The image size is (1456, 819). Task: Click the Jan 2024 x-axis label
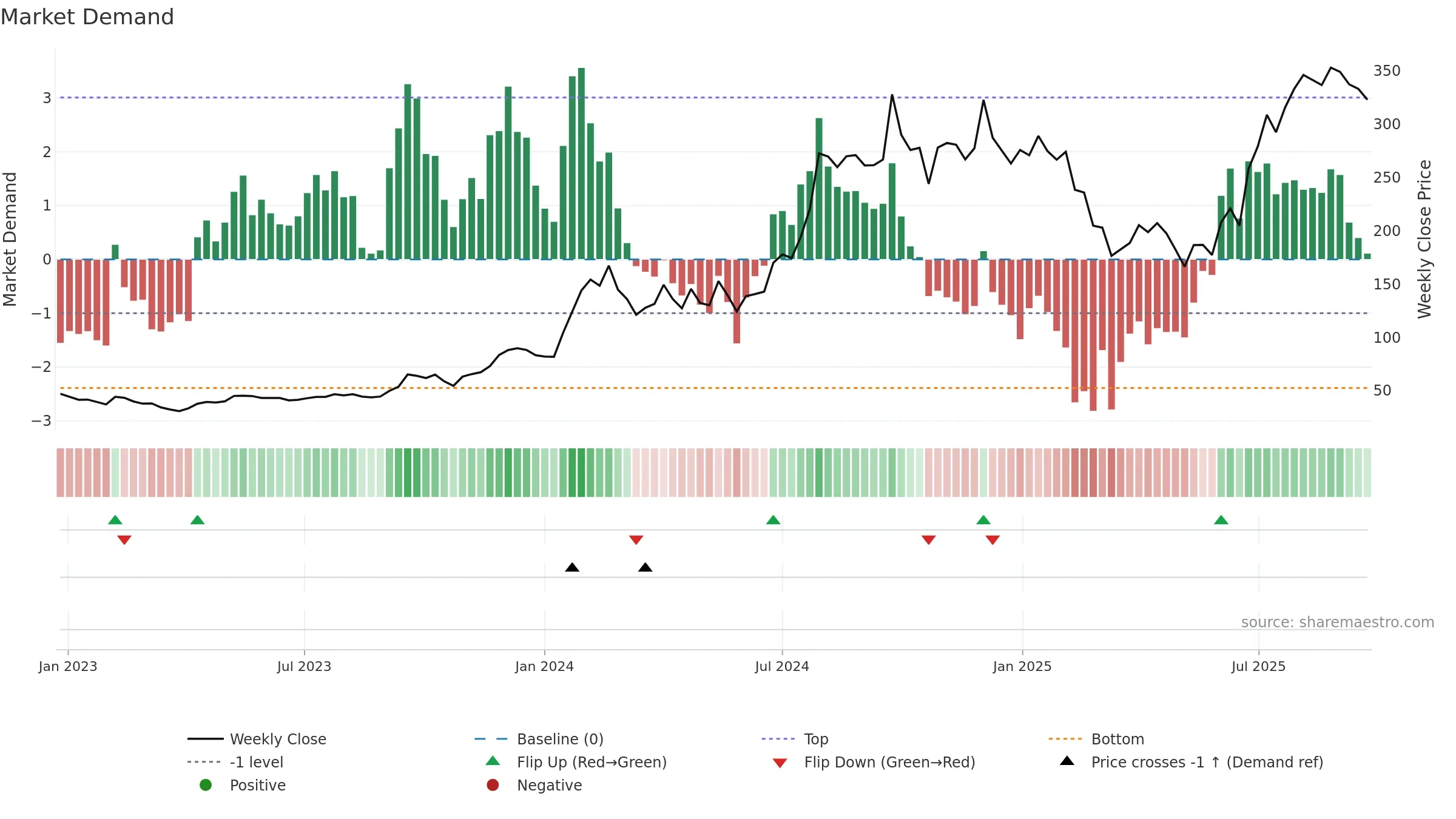coord(545,667)
